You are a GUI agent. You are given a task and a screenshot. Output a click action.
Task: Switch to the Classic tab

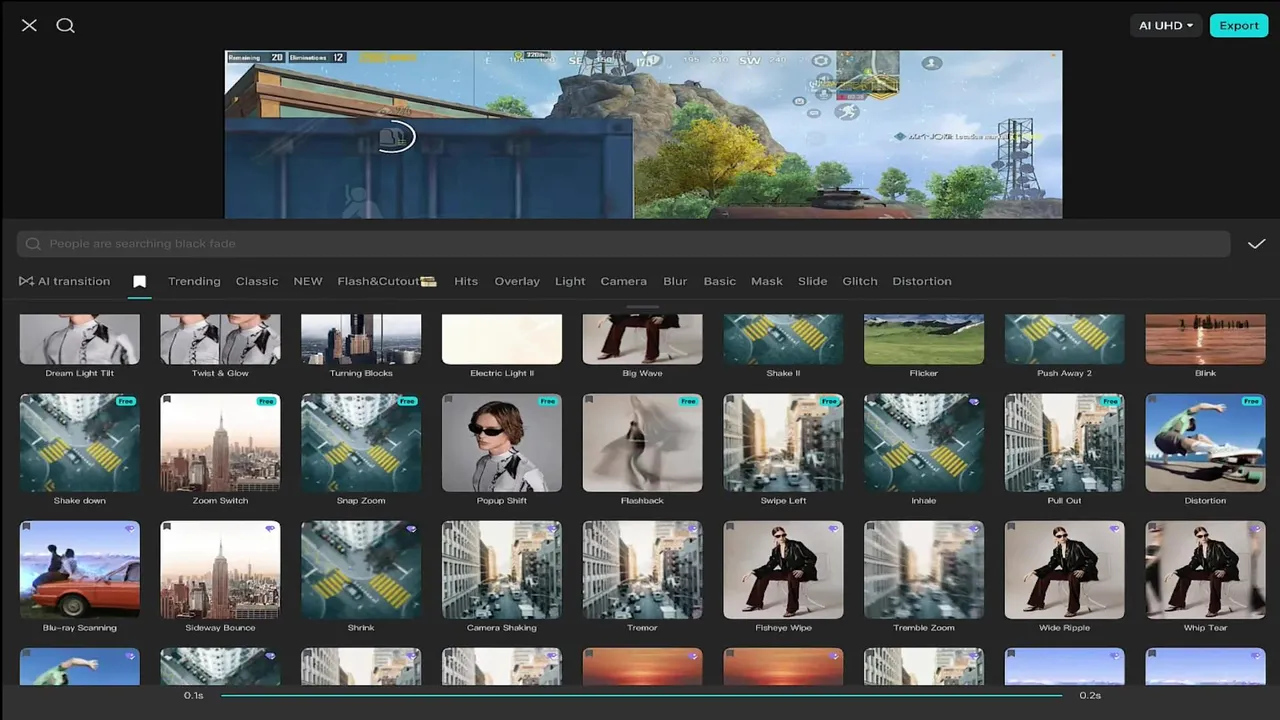pyautogui.click(x=257, y=281)
